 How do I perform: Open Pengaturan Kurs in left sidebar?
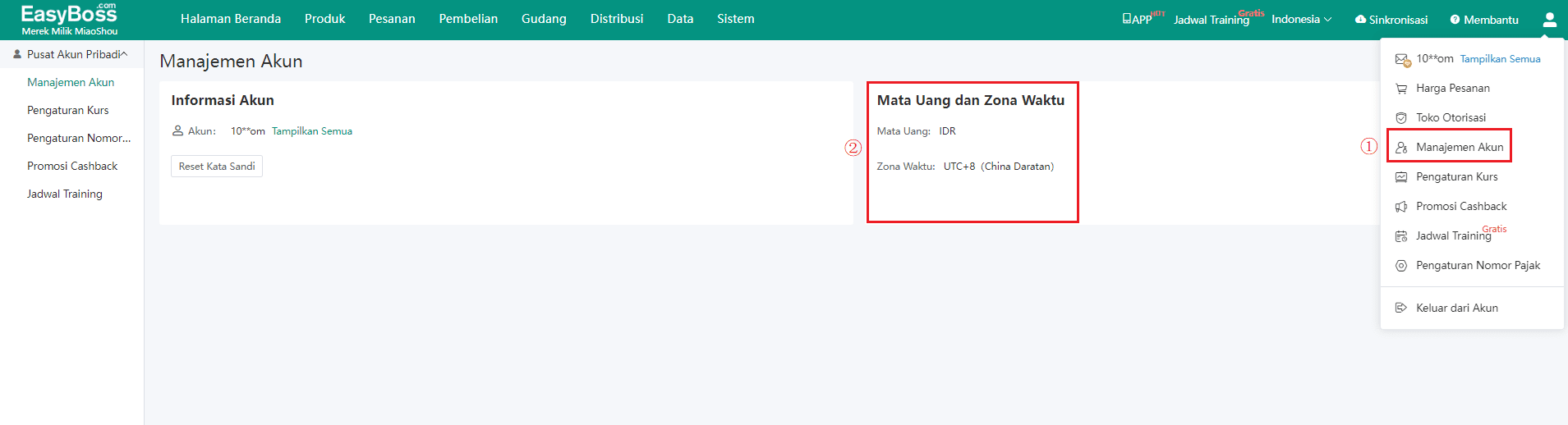pyautogui.click(x=67, y=111)
